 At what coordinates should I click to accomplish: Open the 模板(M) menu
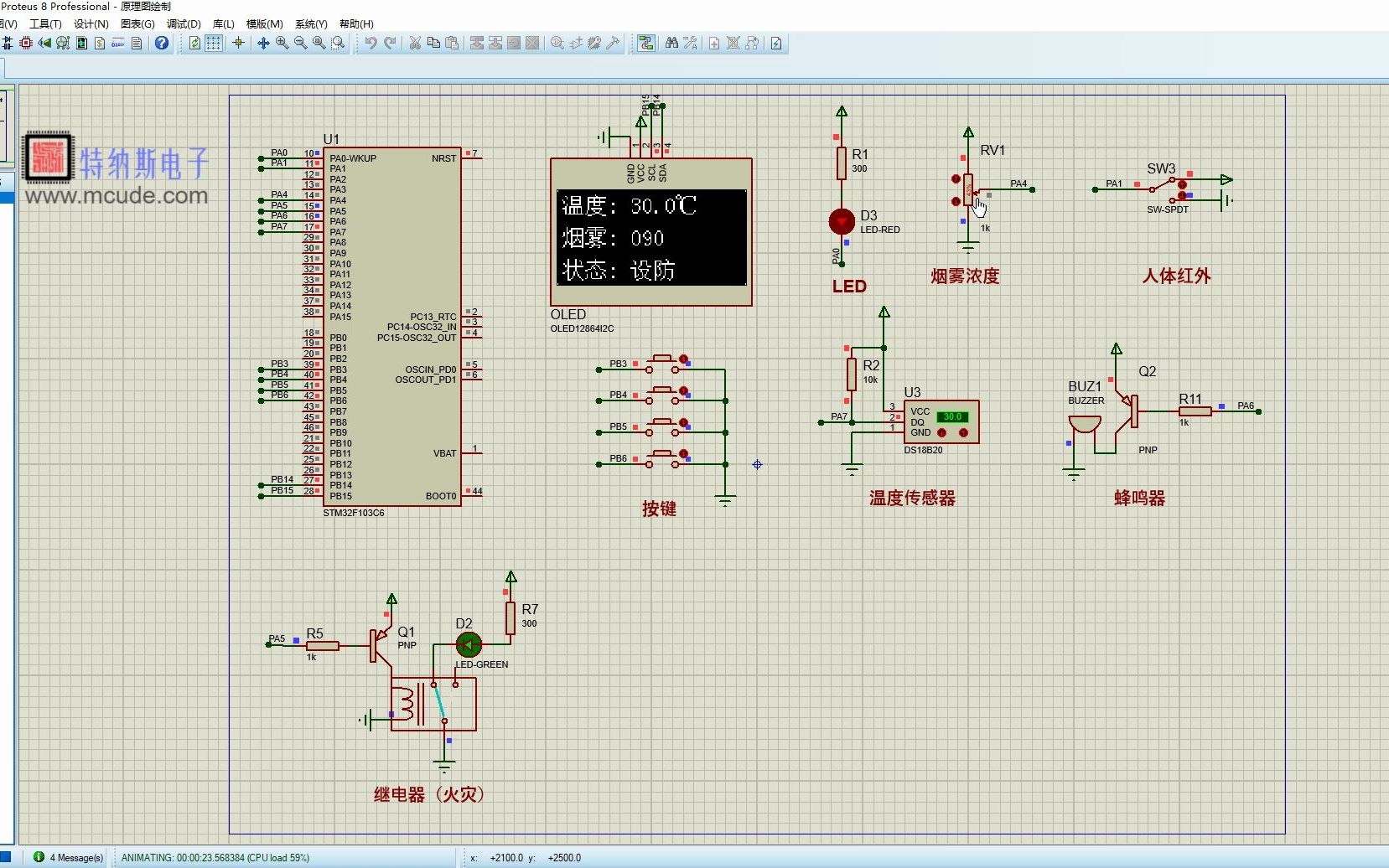tap(265, 24)
